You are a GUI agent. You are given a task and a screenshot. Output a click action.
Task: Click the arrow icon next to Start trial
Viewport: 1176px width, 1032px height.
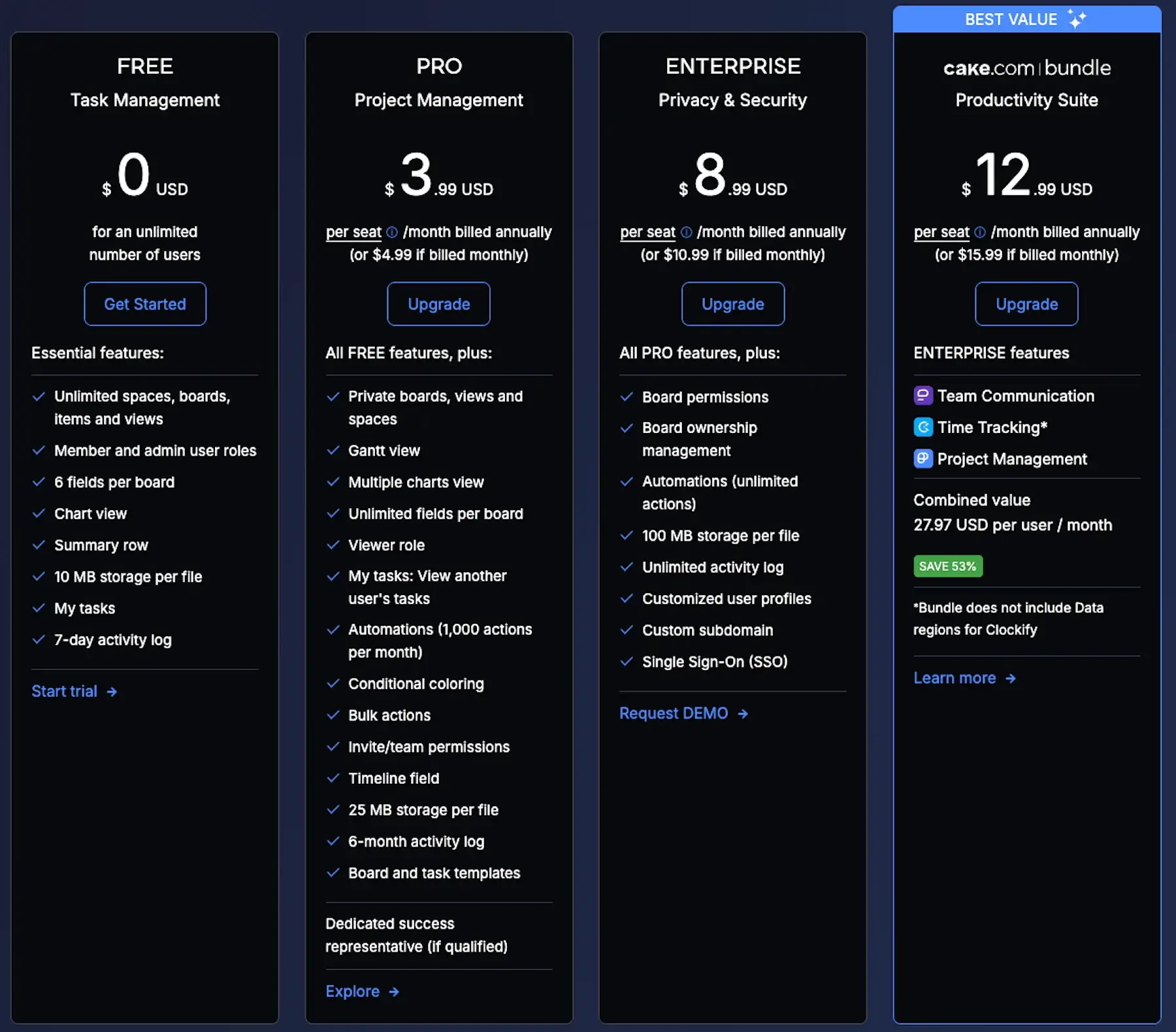[112, 692]
